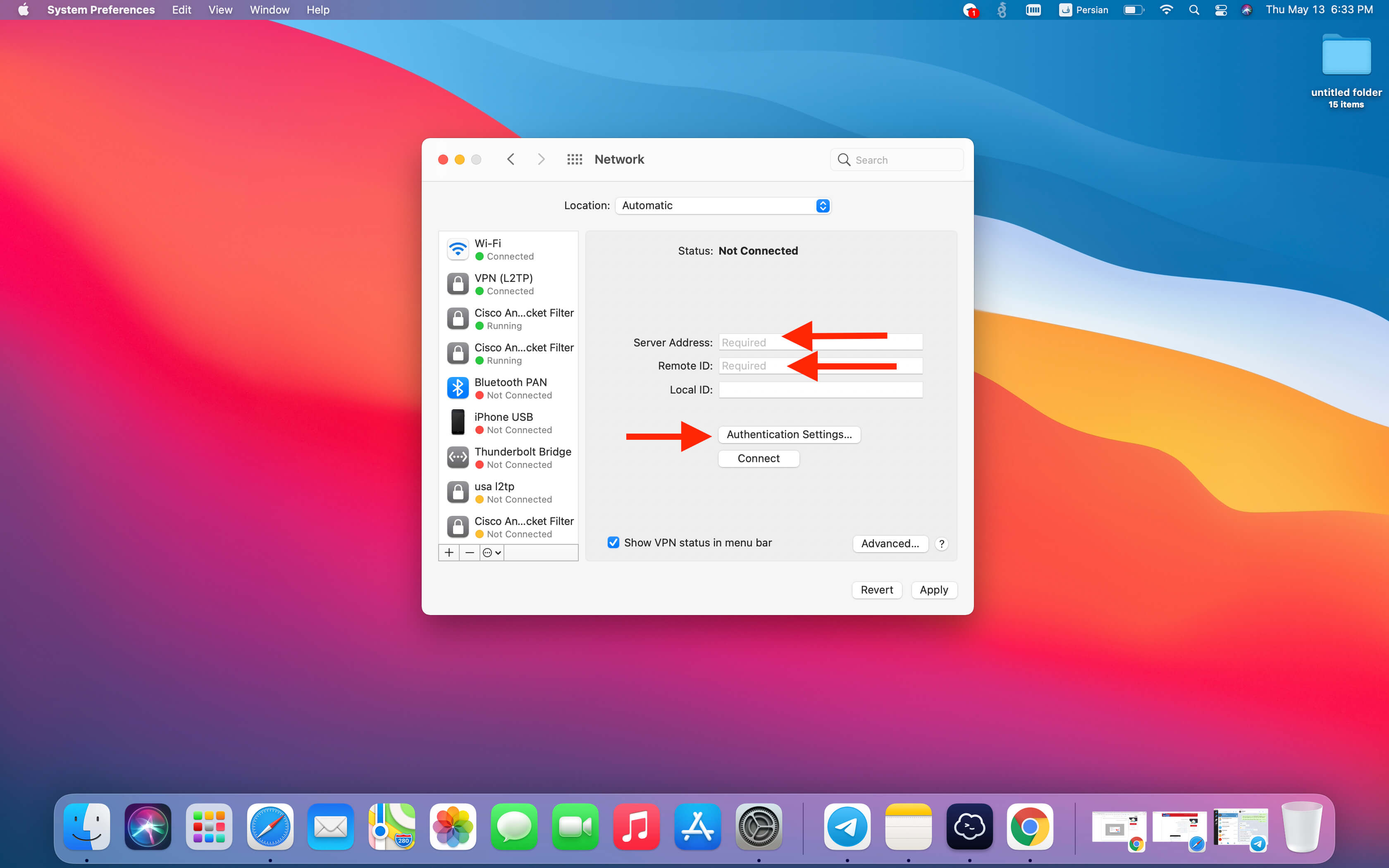The image size is (1389, 868).
Task: Click the minus icon to remove service
Action: tap(470, 552)
